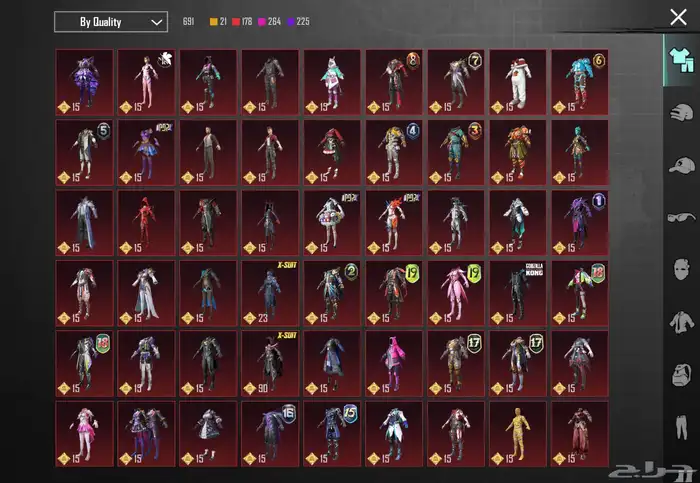Select the X-Suit outfit with level 23
The image size is (700, 483).
pyautogui.click(x=270, y=292)
